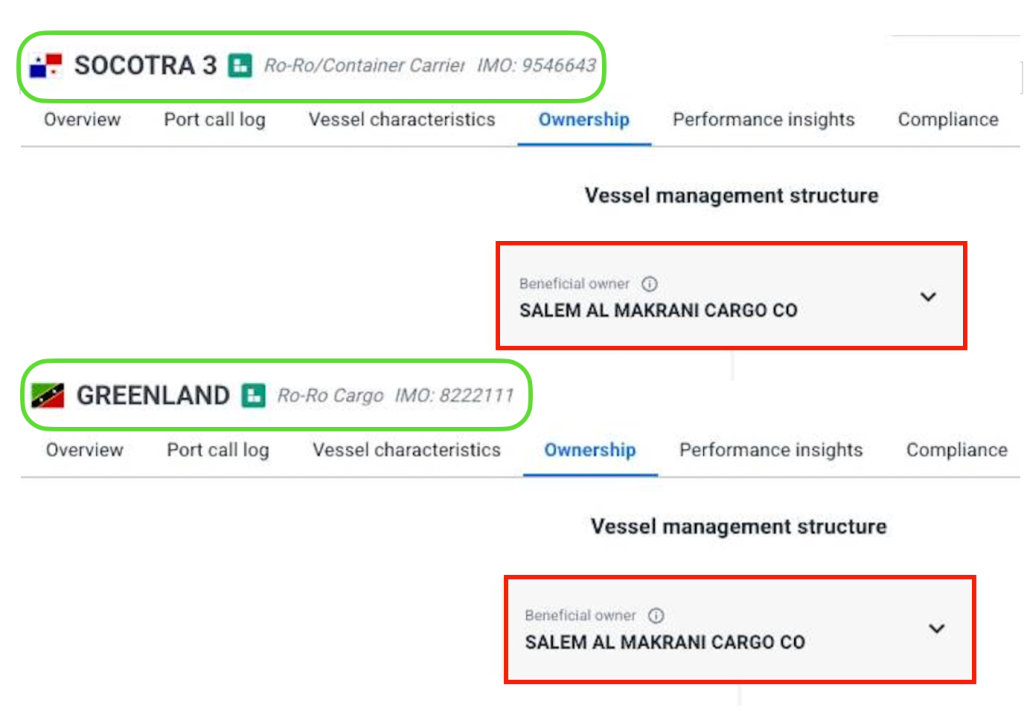The width and height of the screenshot is (1024, 711).
Task: Select SOCOTRA 3 Ownership tab
Action: pos(584,120)
